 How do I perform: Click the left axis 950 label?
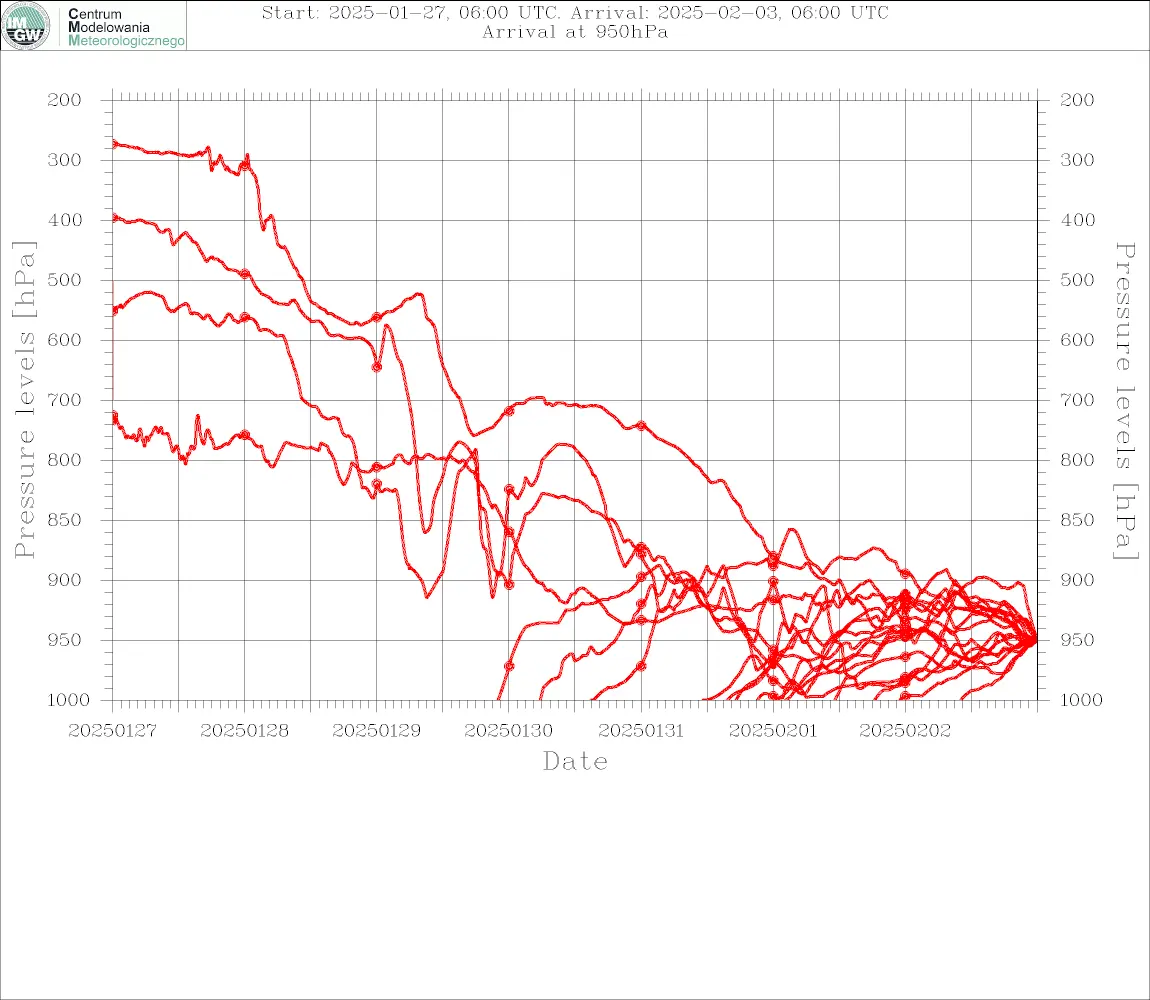[x=65, y=640]
